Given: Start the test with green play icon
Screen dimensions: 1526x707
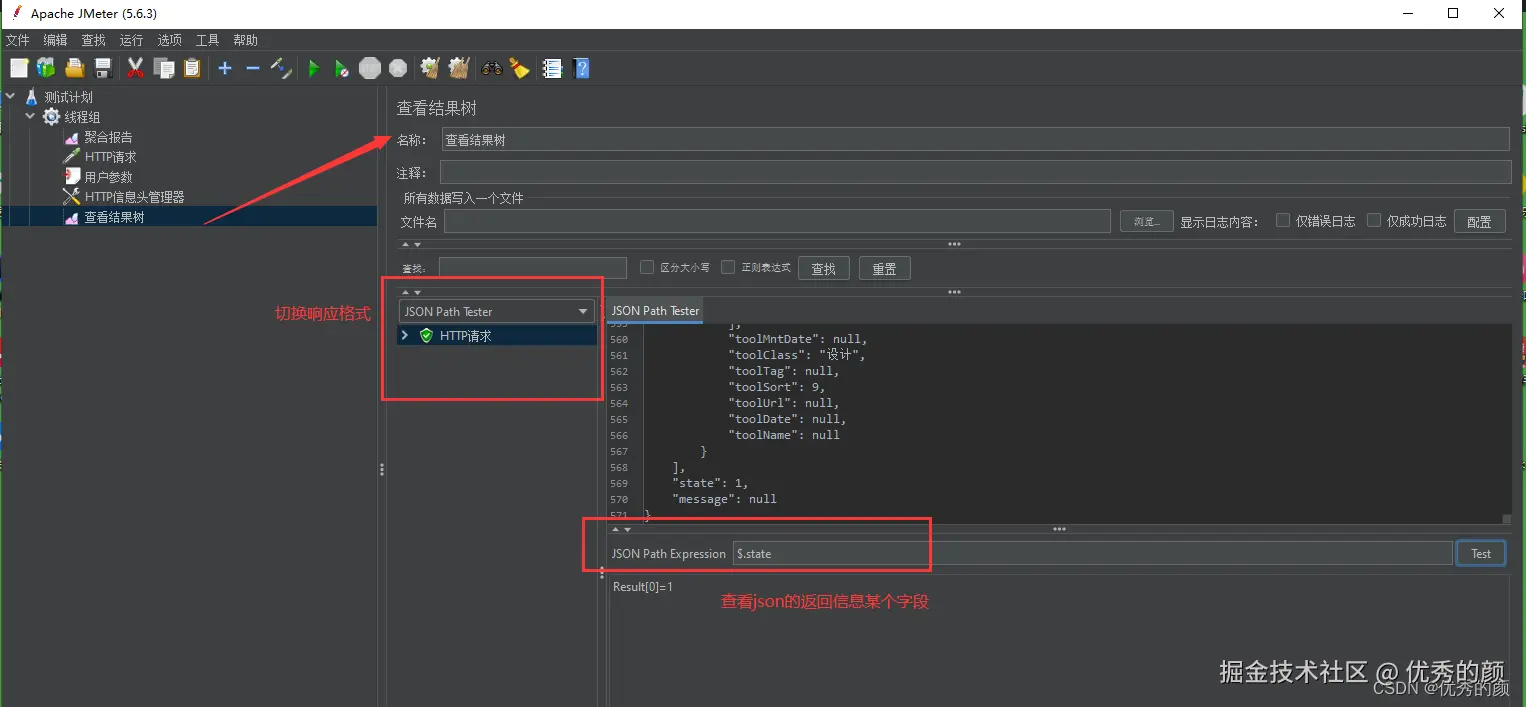Looking at the screenshot, I should (x=314, y=68).
